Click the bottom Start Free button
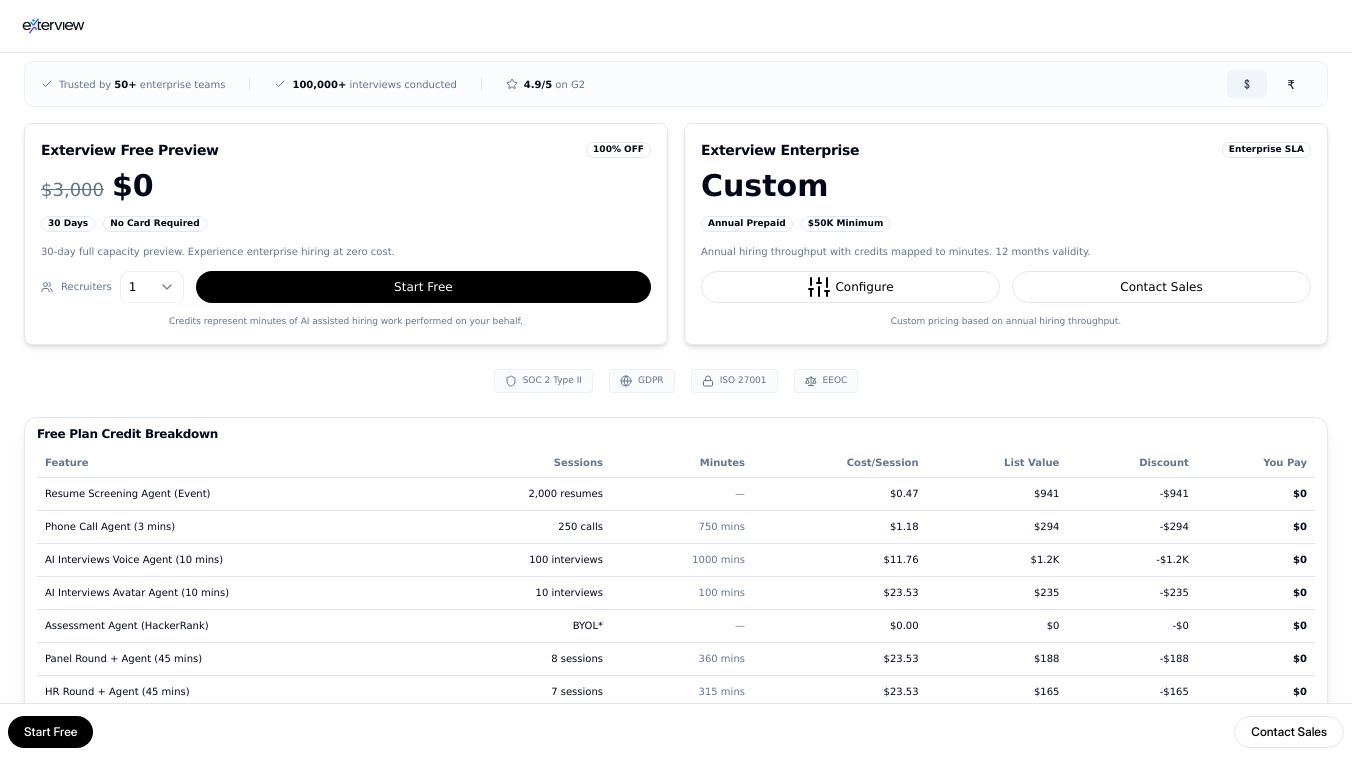The image size is (1352, 760). [50, 732]
